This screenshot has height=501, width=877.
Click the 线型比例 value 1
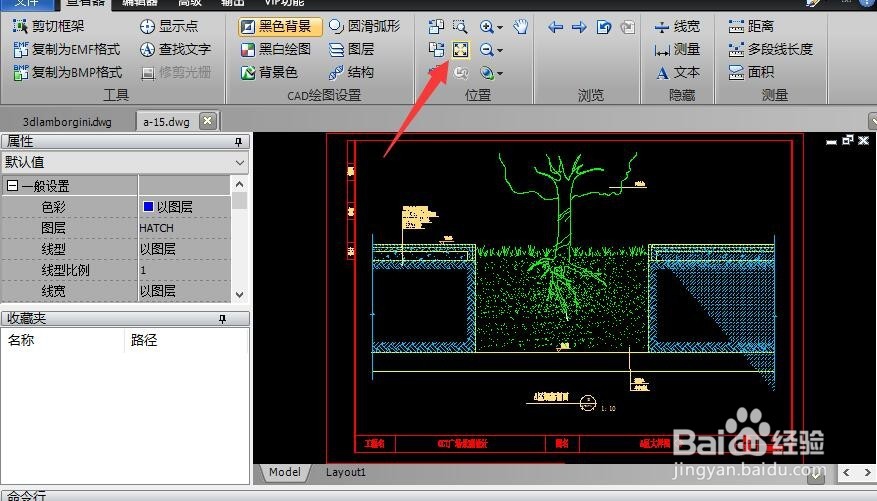tap(184, 271)
